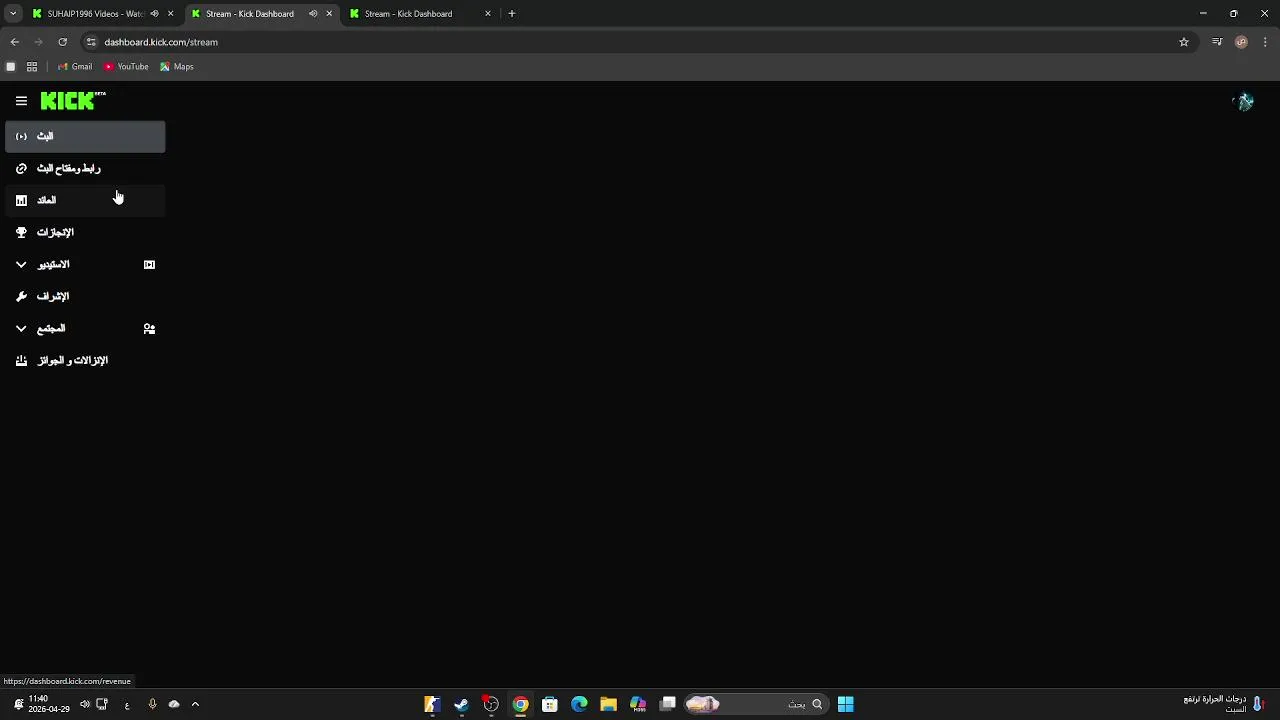Close the SUHAIP1996 Videos tab
The image size is (1280, 720).
click(x=170, y=14)
